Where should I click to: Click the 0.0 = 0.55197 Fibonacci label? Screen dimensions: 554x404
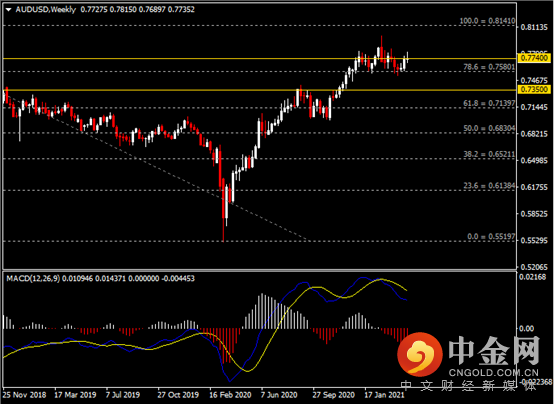click(491, 236)
